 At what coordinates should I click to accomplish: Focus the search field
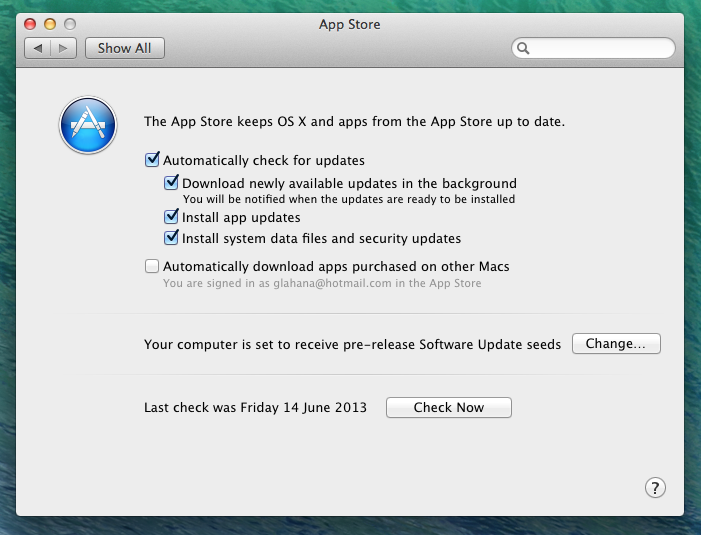pyautogui.click(x=593, y=48)
